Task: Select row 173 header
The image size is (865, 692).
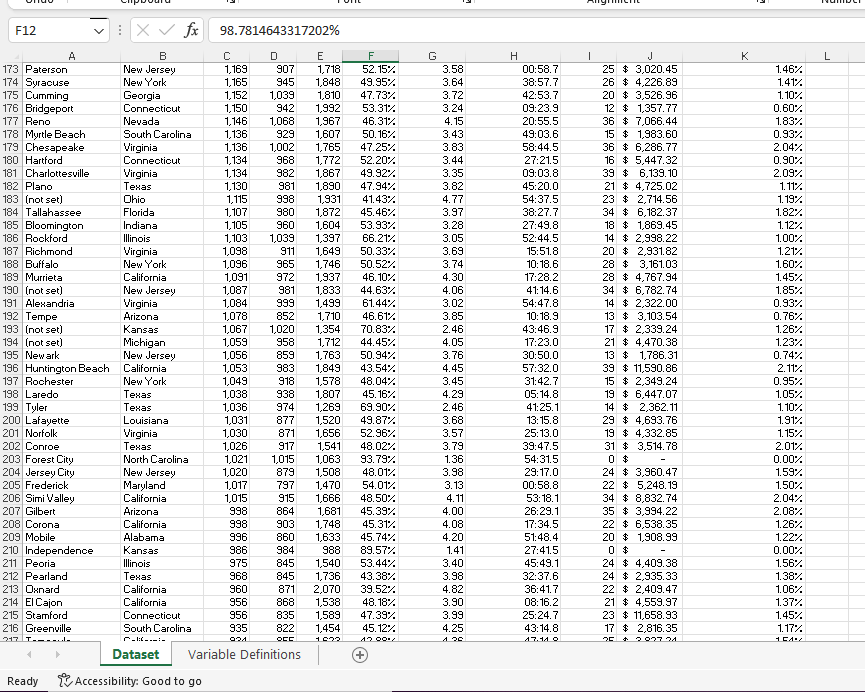Action: (11, 70)
